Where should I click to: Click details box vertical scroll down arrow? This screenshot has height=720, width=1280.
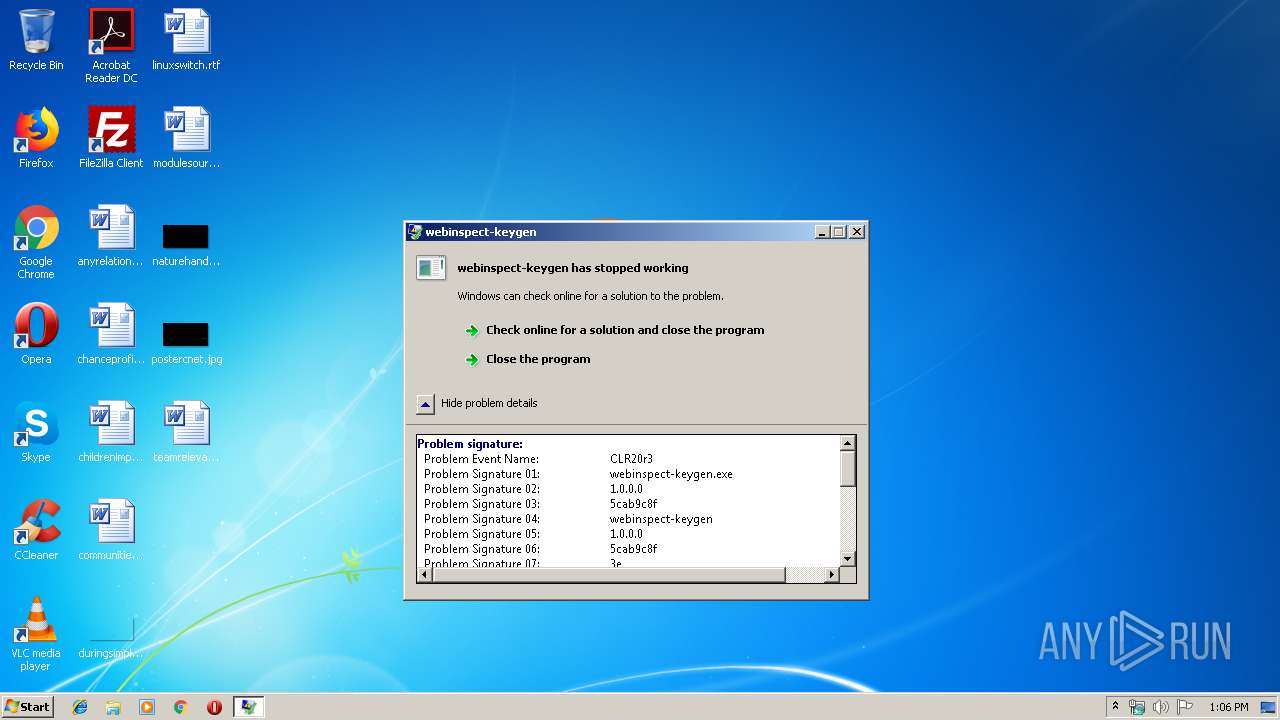click(848, 559)
